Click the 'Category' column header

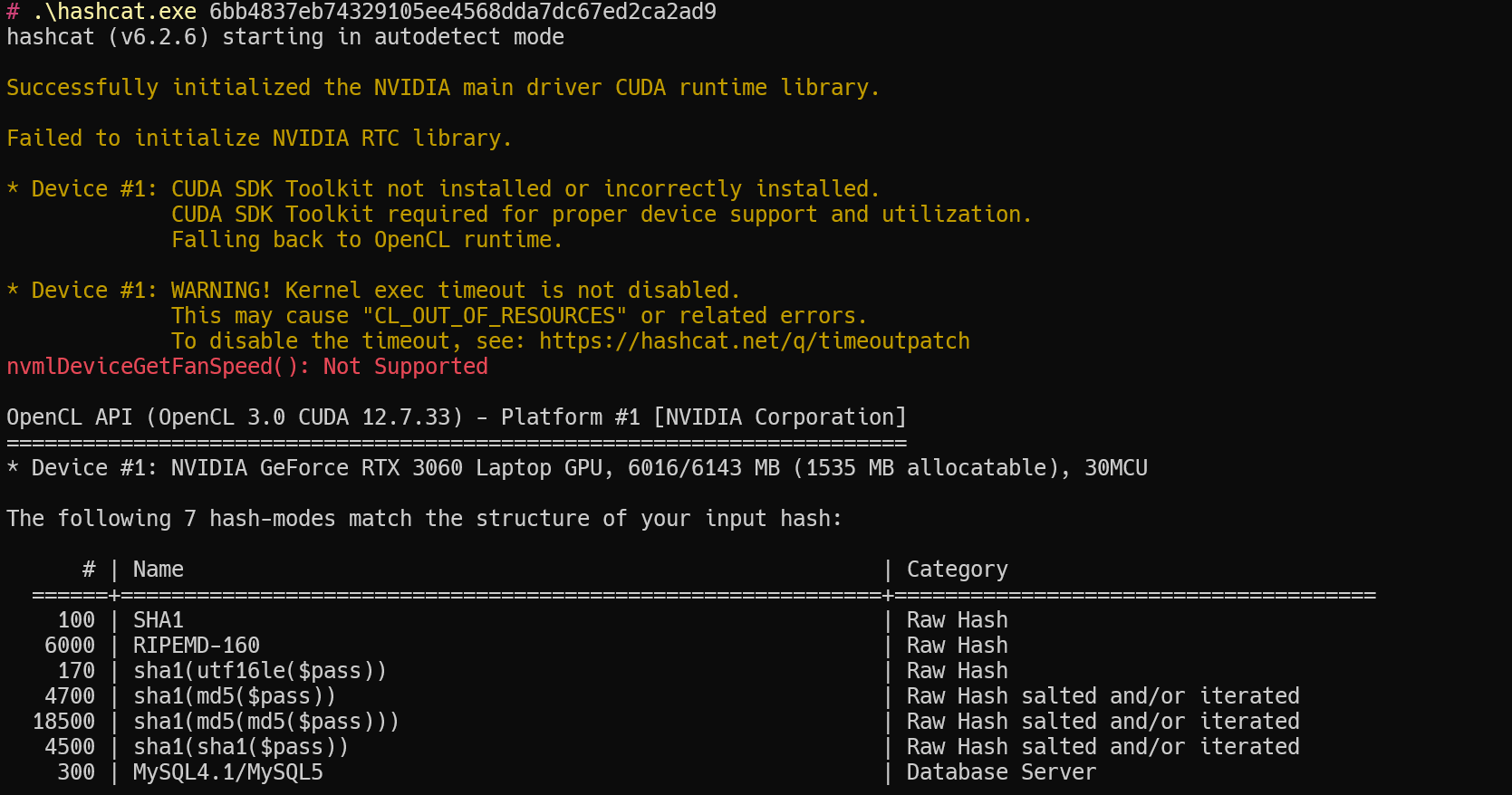pos(958,570)
